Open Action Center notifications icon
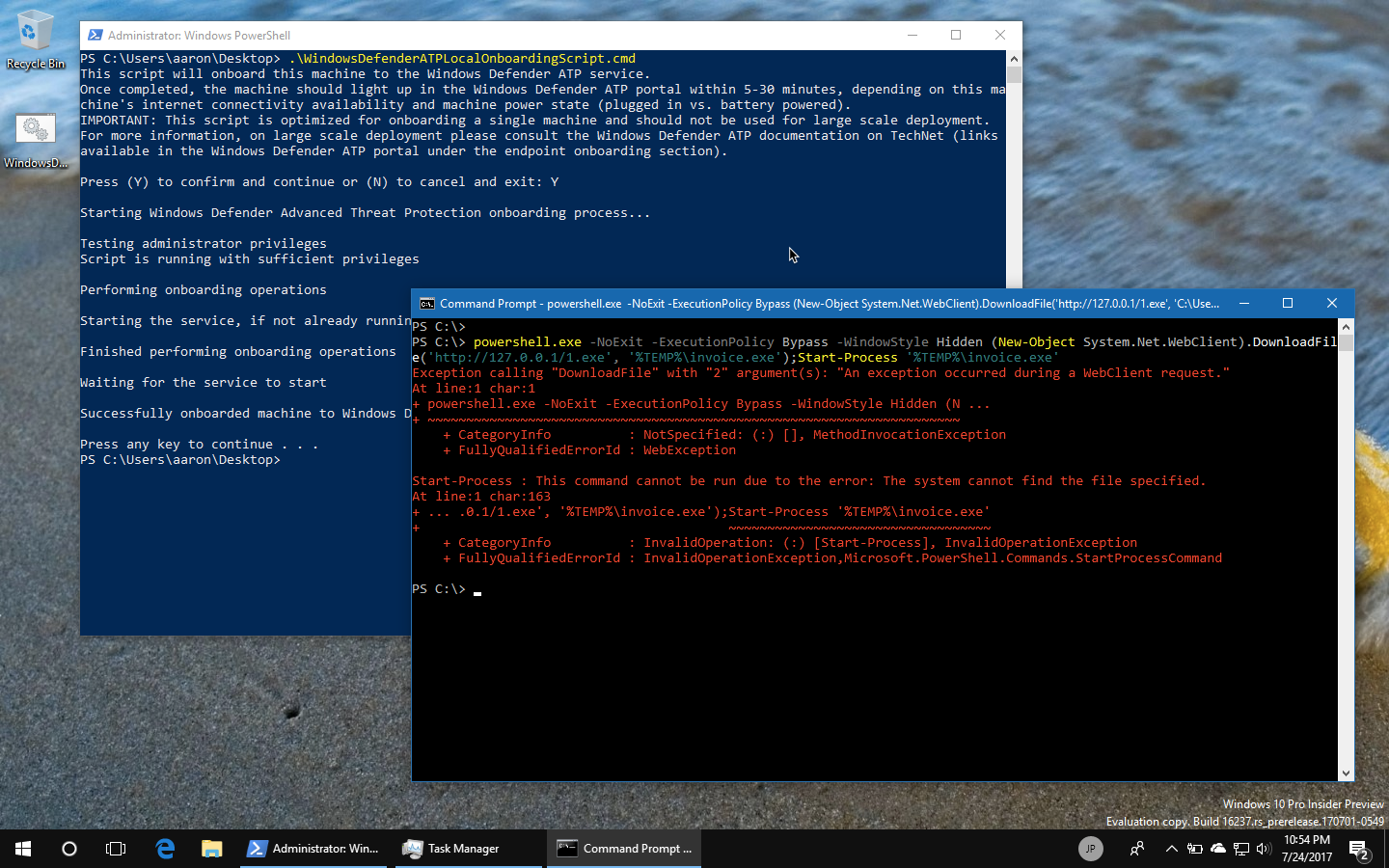Viewport: 1389px width, 868px height. coord(1360,850)
